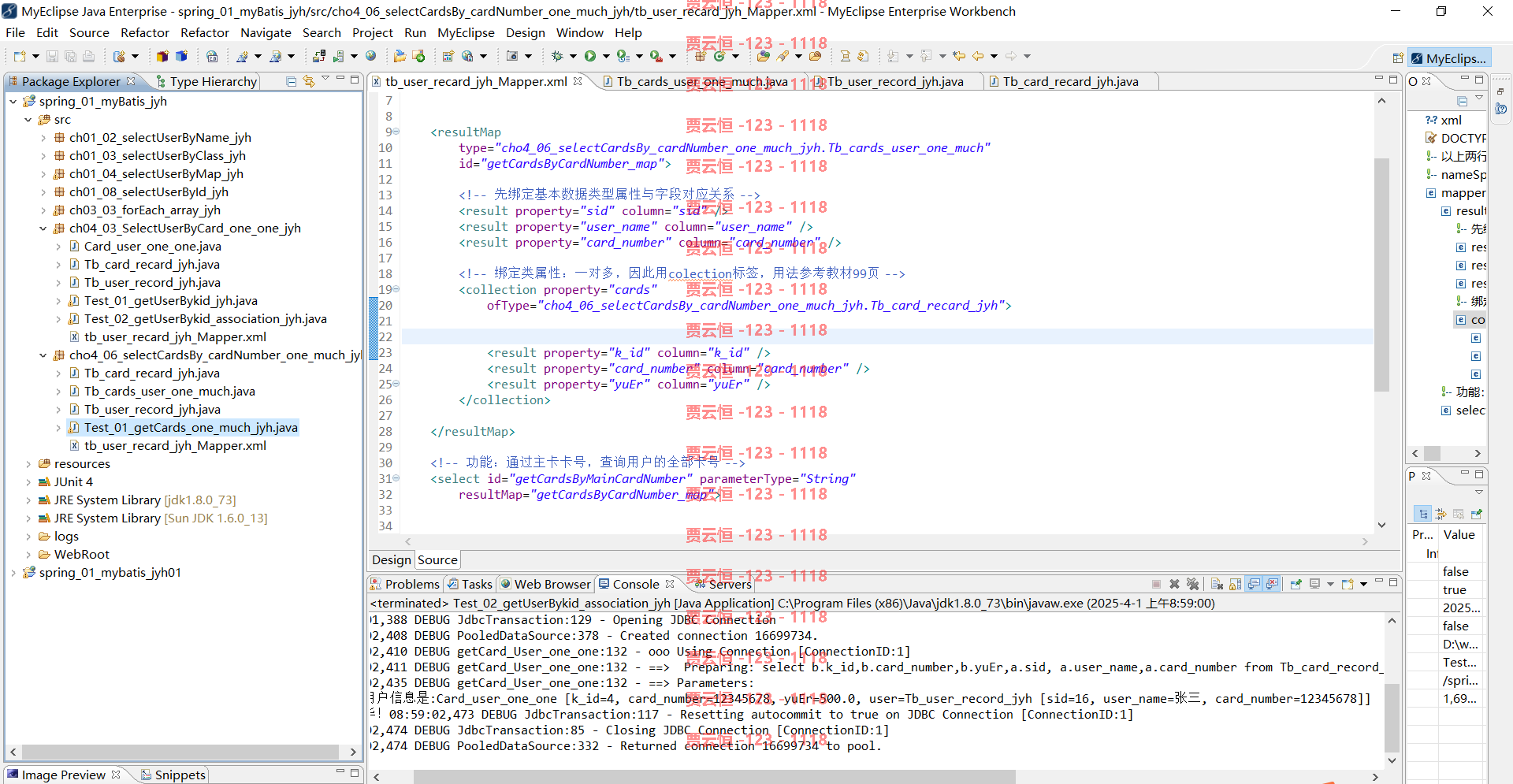Close the tb_user_recard_jyh_Mapper.xml editor tab
Screen dimensions: 1513x784
[578, 81]
